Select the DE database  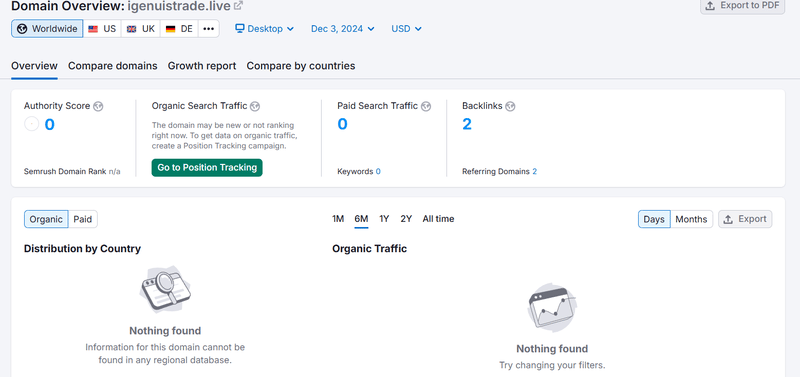click(x=180, y=29)
